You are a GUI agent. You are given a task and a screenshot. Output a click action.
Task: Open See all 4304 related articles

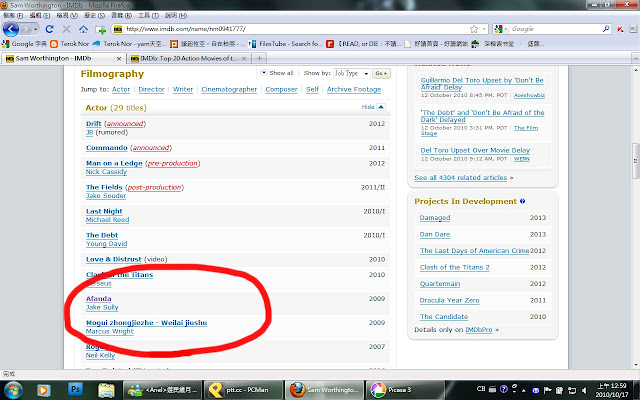[460, 178]
